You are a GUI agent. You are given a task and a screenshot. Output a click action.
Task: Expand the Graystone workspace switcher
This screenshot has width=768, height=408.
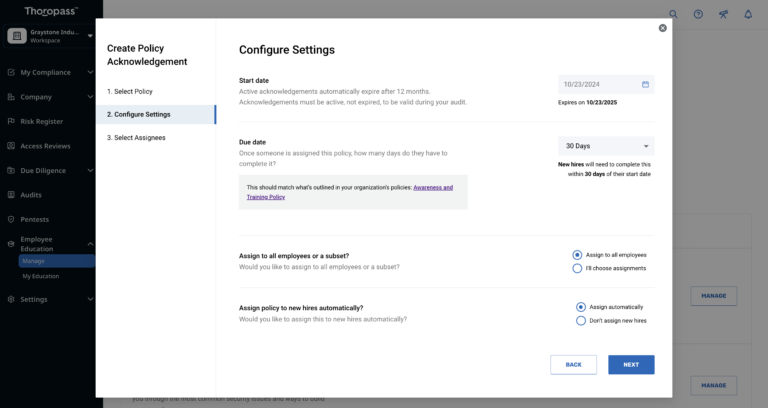tap(88, 36)
